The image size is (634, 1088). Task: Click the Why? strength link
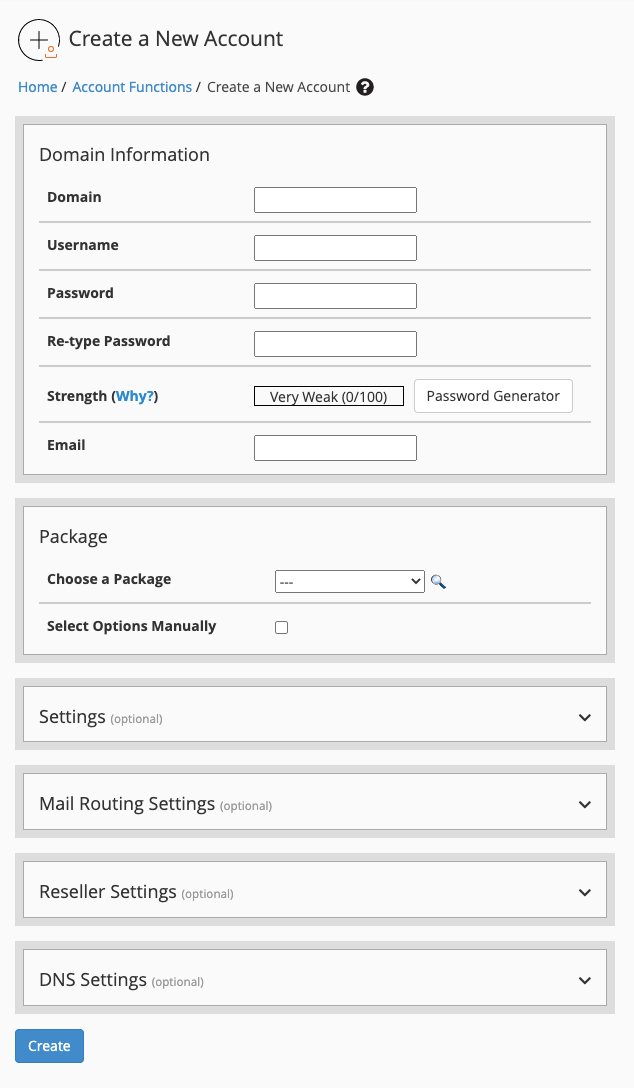pos(135,396)
